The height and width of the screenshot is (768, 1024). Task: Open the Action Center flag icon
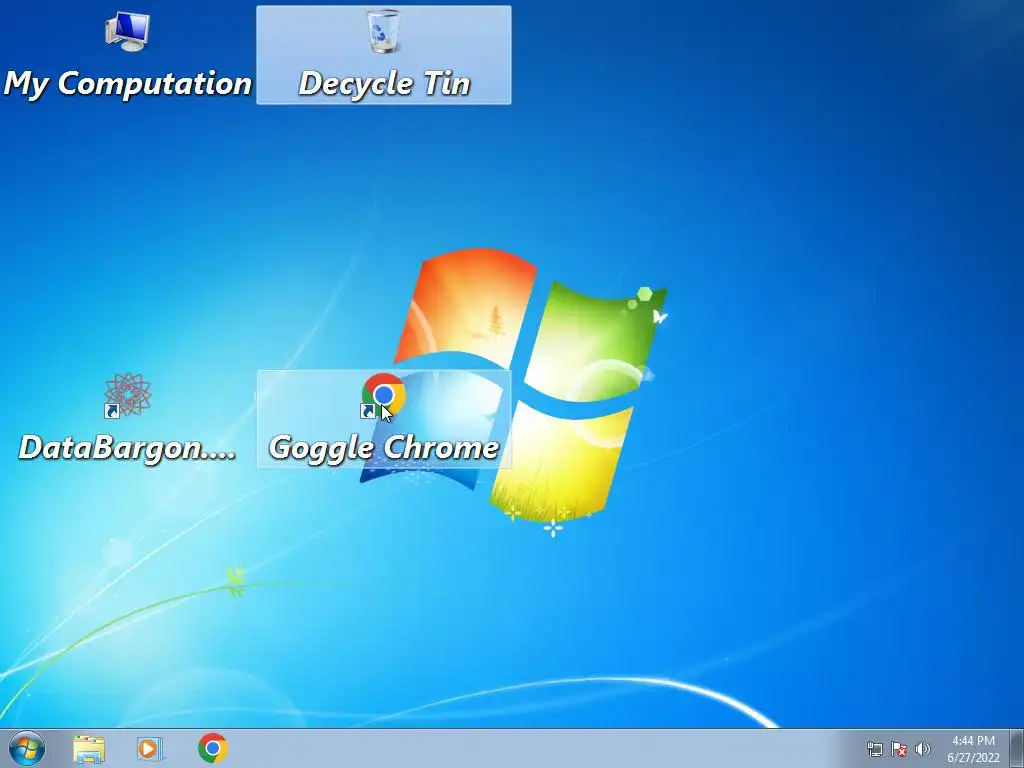tap(899, 749)
